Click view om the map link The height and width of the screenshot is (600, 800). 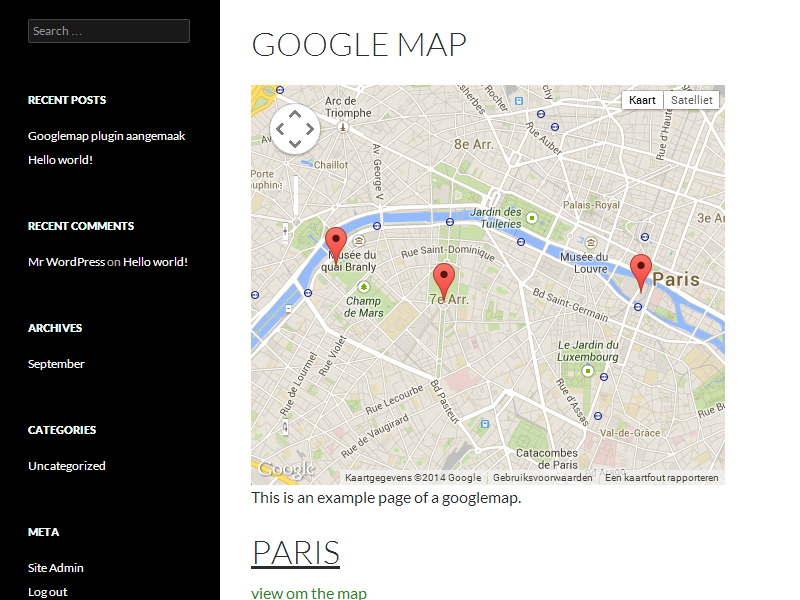[309, 593]
